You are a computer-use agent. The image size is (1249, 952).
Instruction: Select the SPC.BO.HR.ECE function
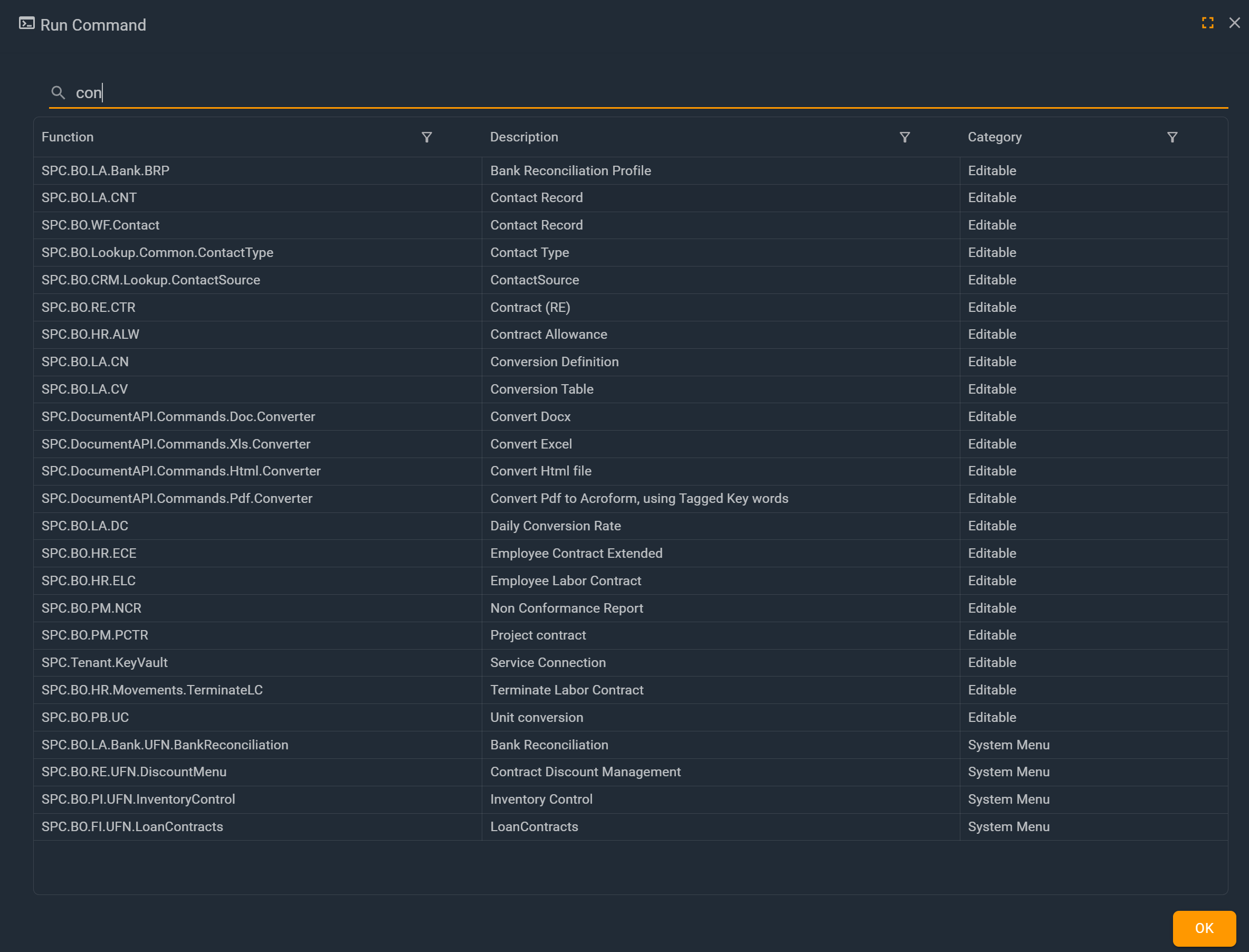click(x=89, y=553)
